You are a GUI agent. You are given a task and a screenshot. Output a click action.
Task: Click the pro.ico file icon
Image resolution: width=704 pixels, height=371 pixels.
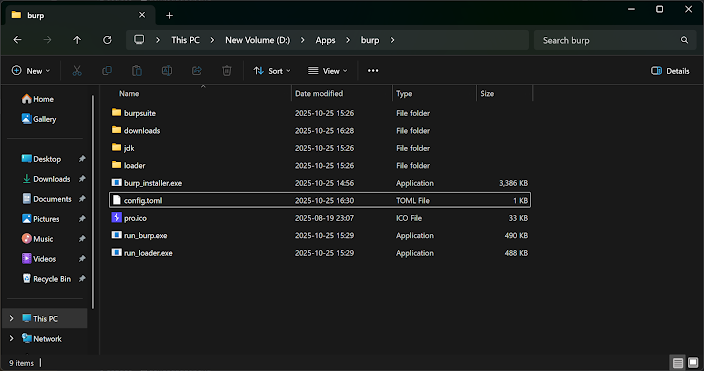116,217
